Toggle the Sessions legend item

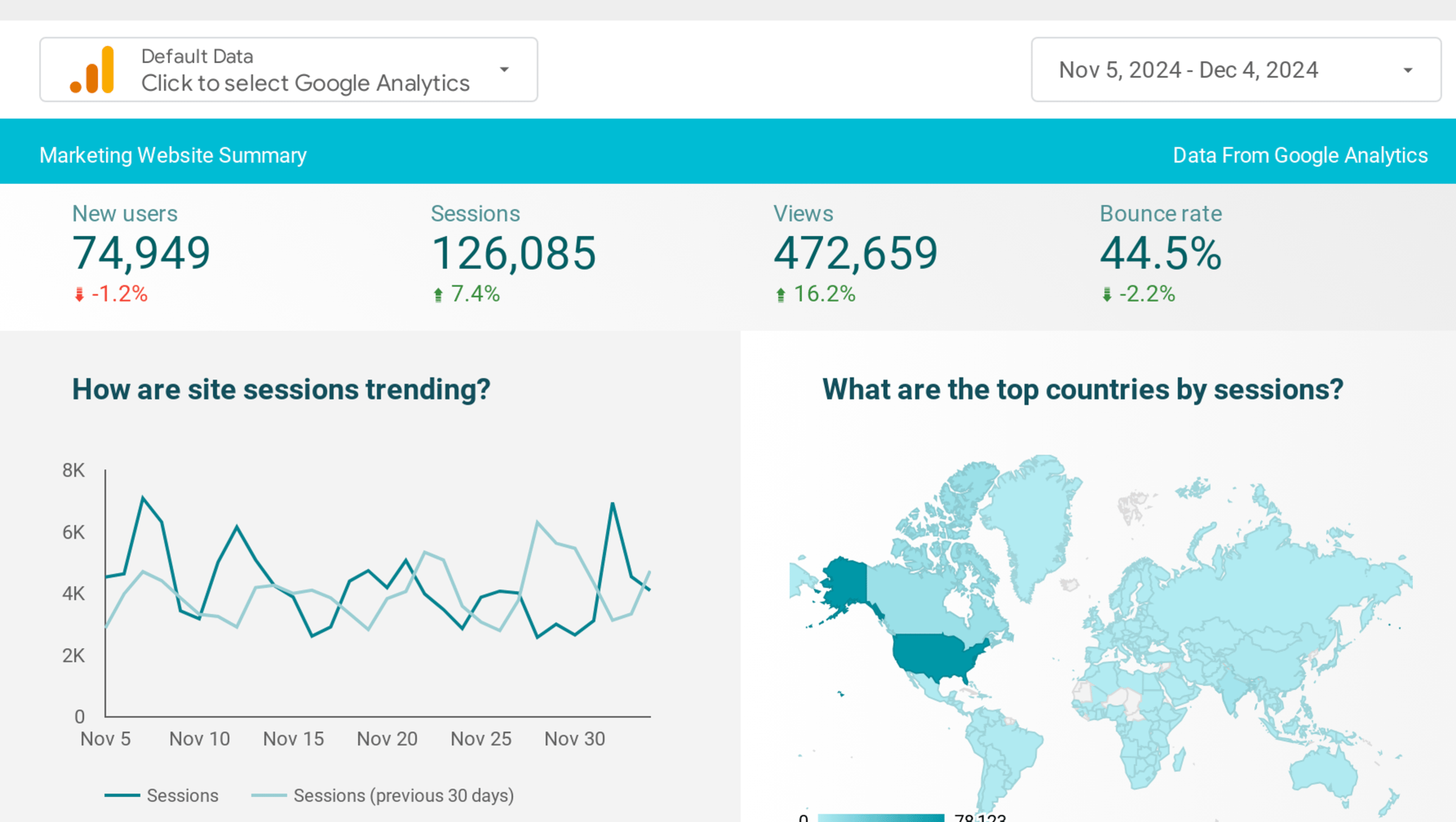click(x=182, y=795)
